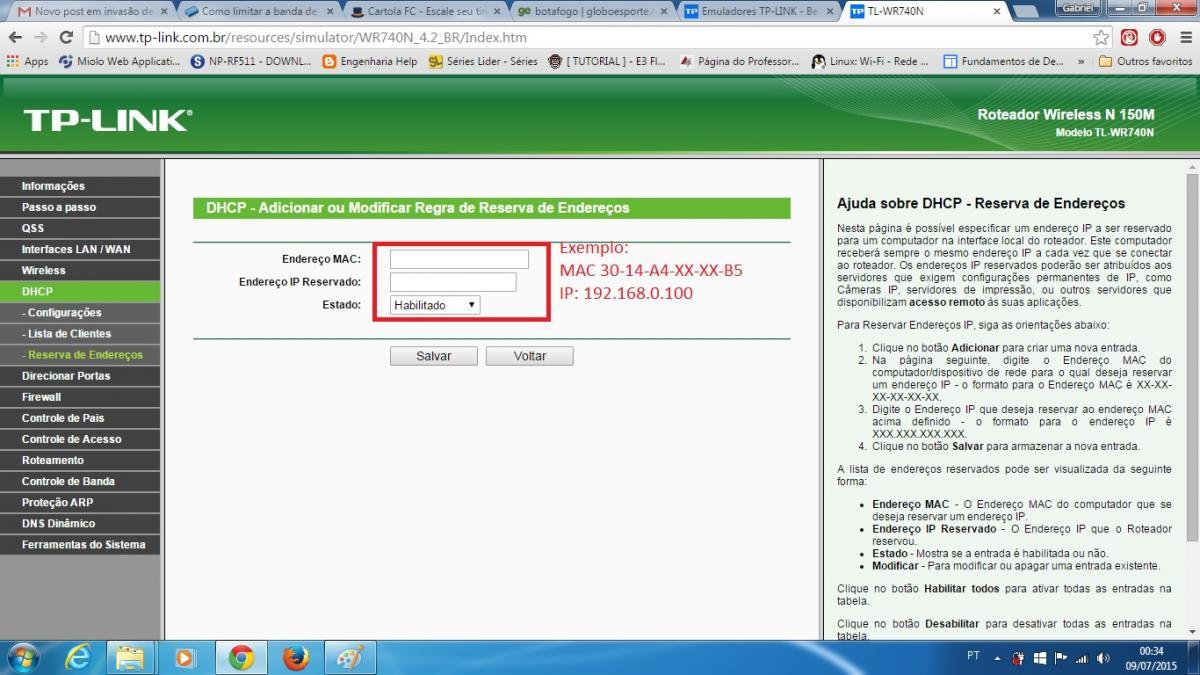Open the Wireless menu item
This screenshot has width=1200, height=675.
[x=80, y=270]
